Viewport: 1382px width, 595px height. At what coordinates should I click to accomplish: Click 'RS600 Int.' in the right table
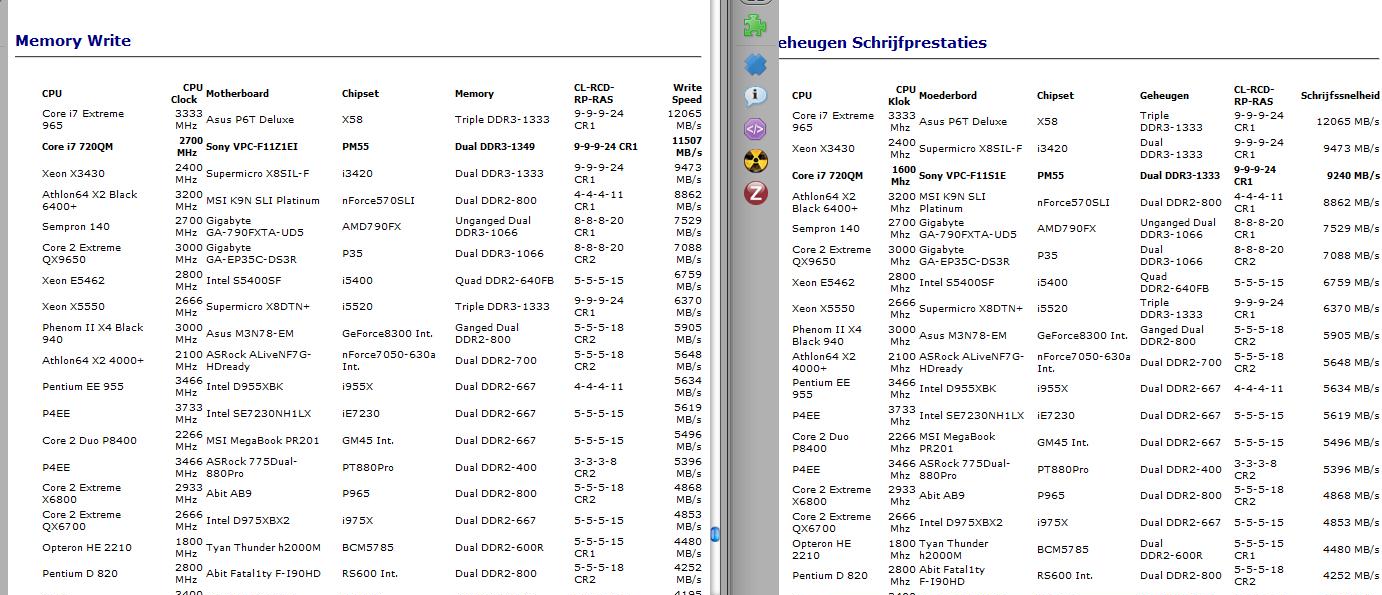[1065, 576]
